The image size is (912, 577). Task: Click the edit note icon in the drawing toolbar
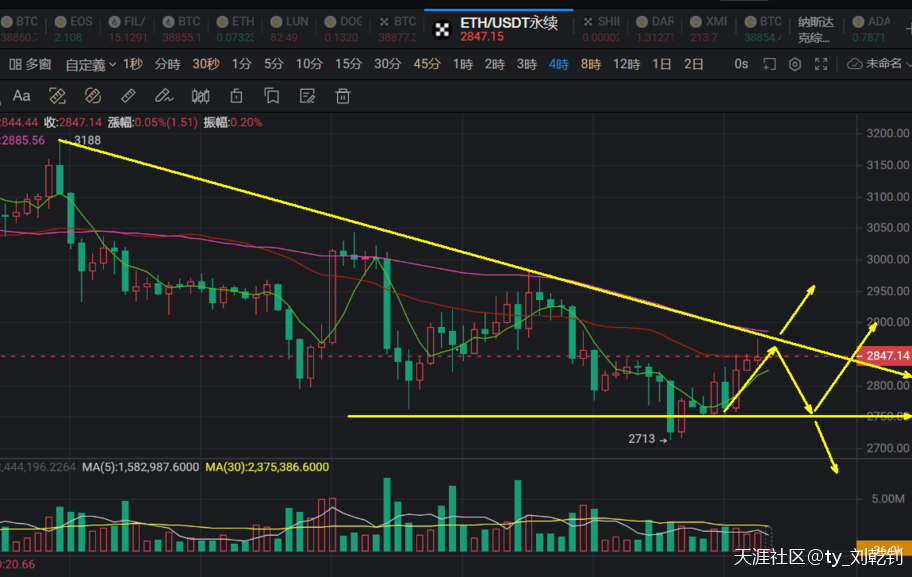[307, 97]
